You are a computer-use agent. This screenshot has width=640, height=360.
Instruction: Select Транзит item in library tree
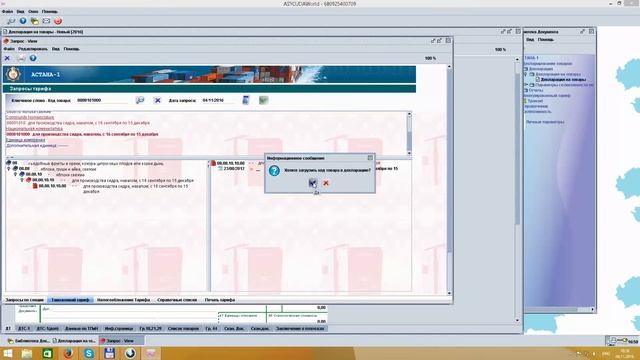535,101
